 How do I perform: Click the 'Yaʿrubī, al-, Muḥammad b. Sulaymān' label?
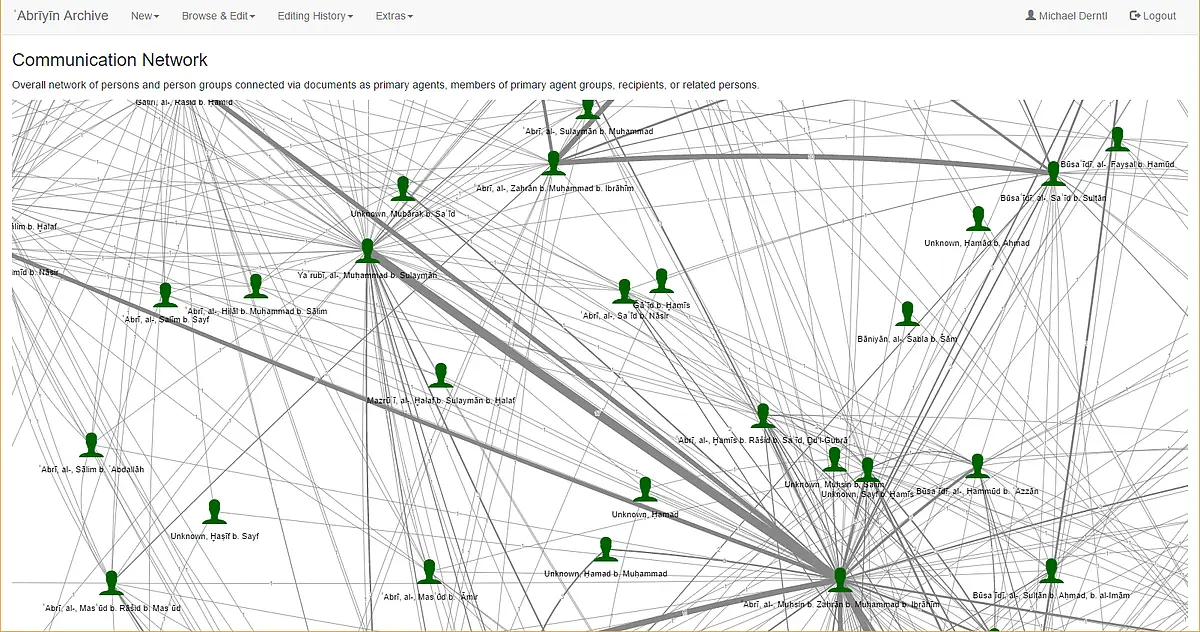point(367,275)
